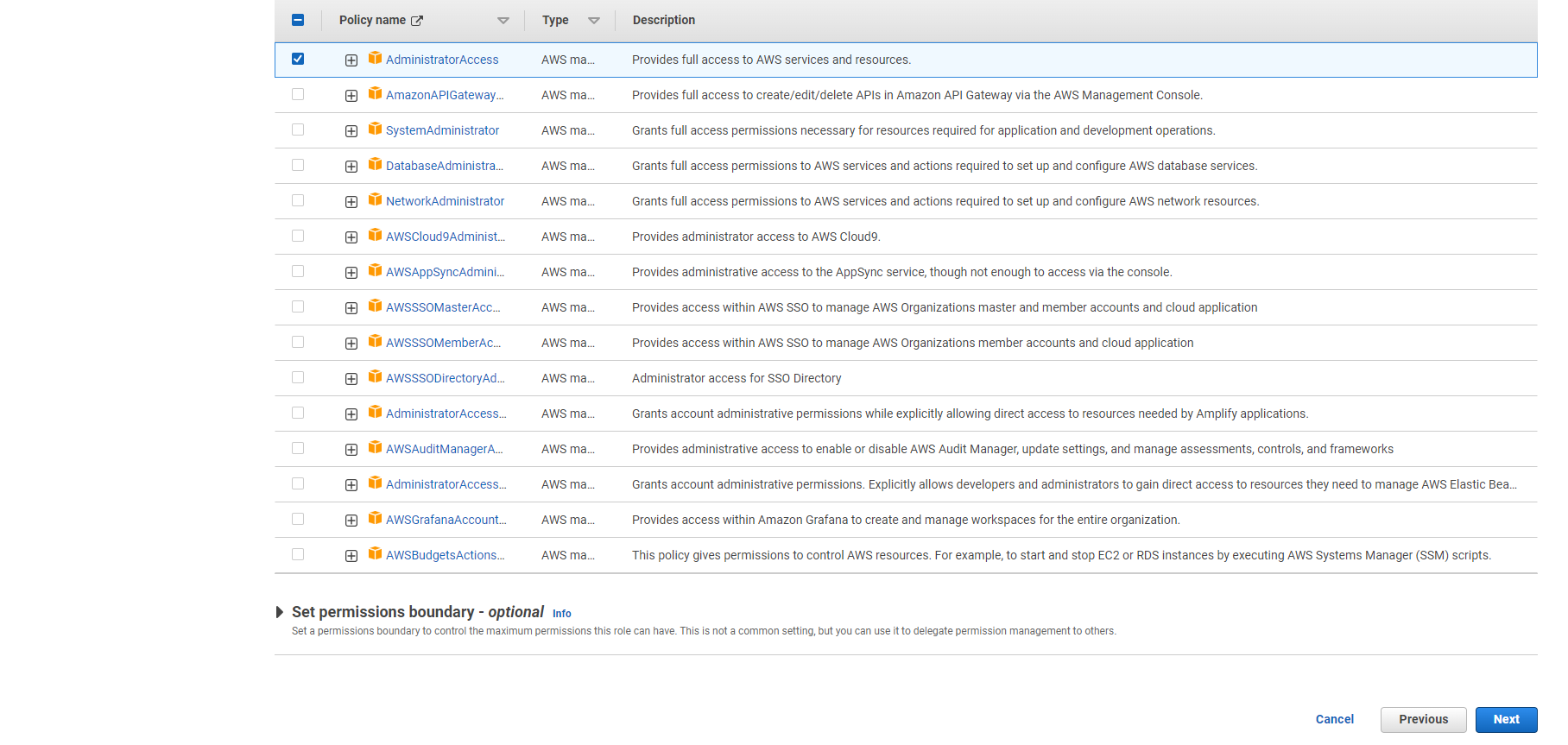Image resolution: width=1568 pixels, height=745 pixels.
Task: Click the policy icon for AWSAuditManager policy
Action: coord(375,448)
